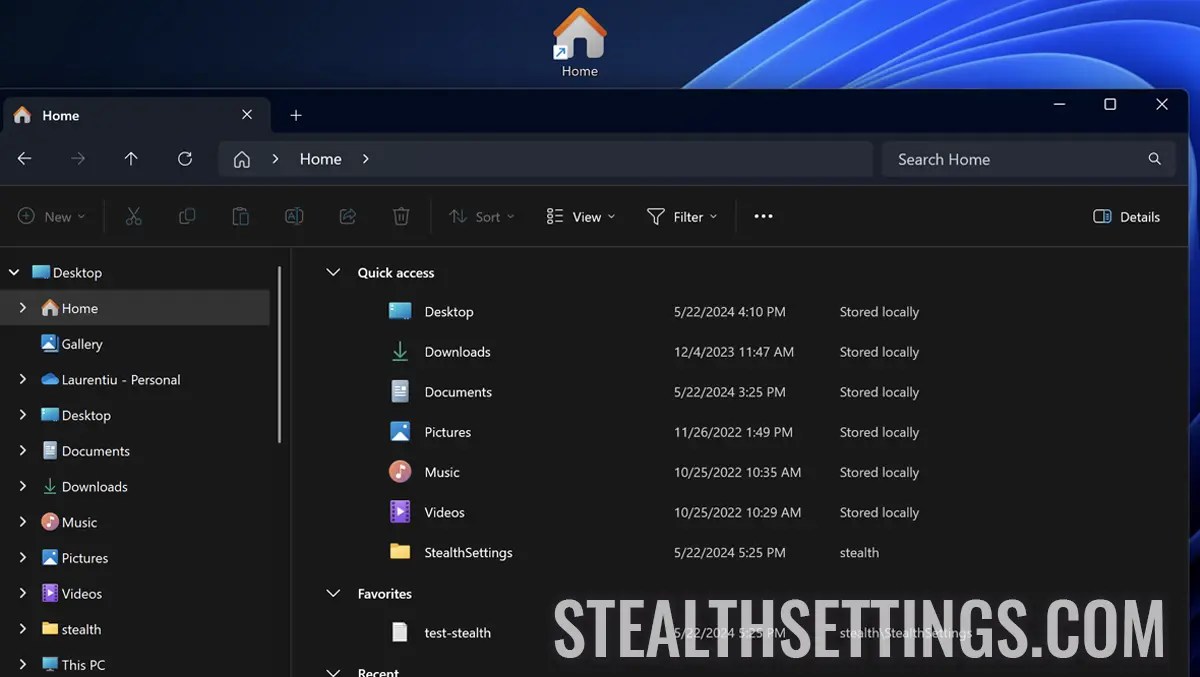Open the New dropdown menu
Viewport: 1200px width, 677px height.
coord(52,216)
